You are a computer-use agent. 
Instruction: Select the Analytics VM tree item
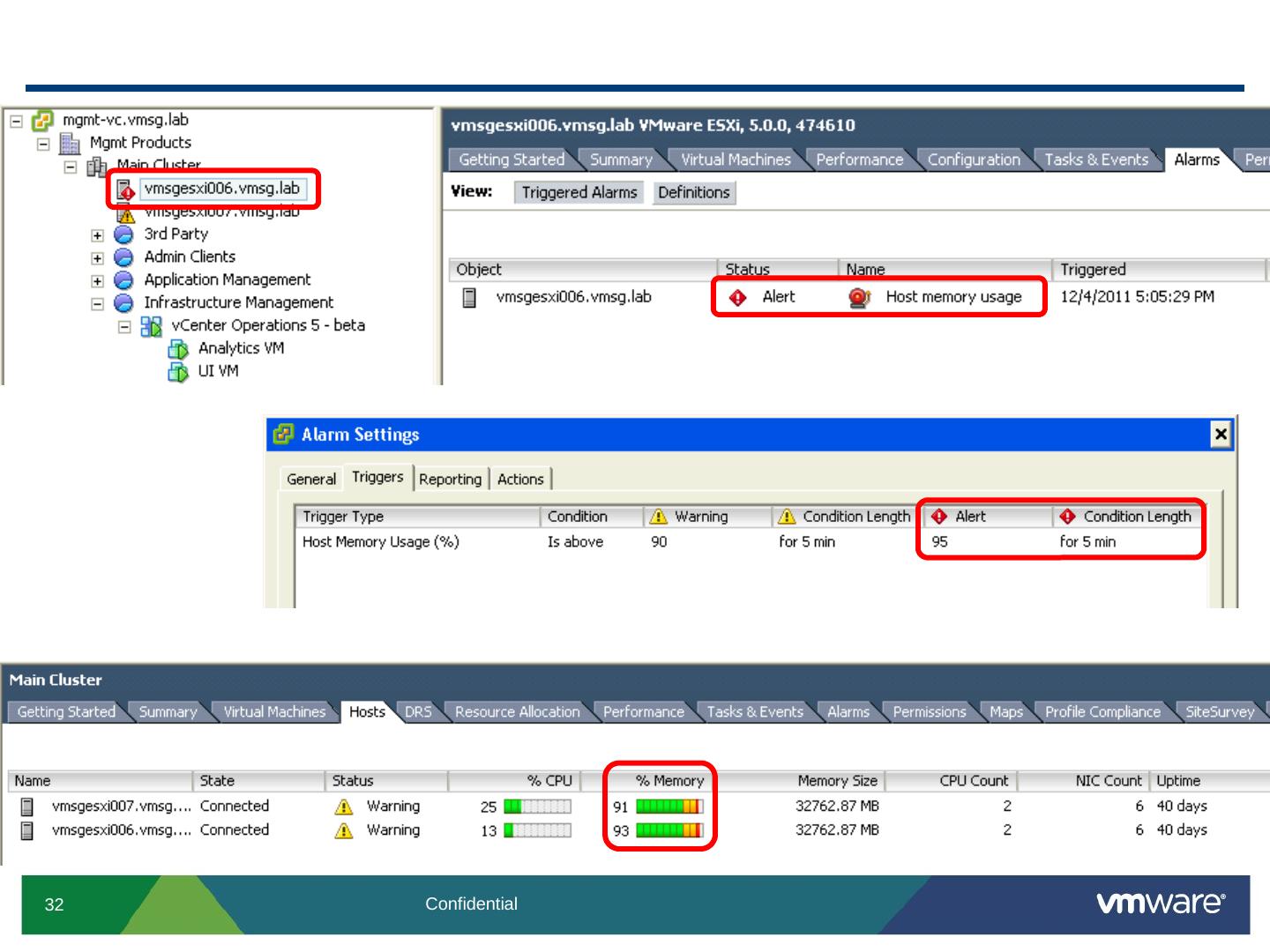(241, 348)
